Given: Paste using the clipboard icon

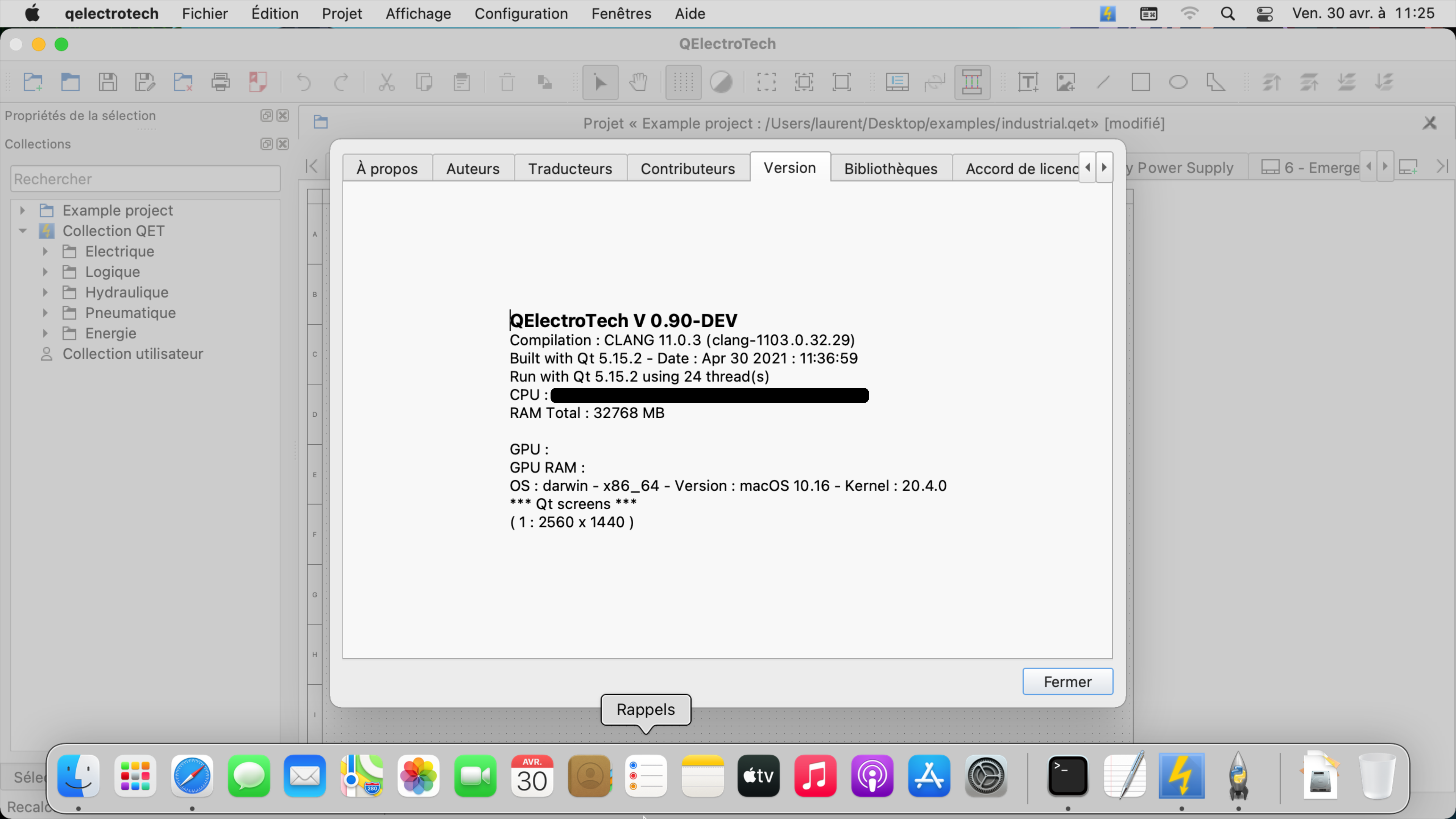Looking at the screenshot, I should pyautogui.click(x=462, y=83).
